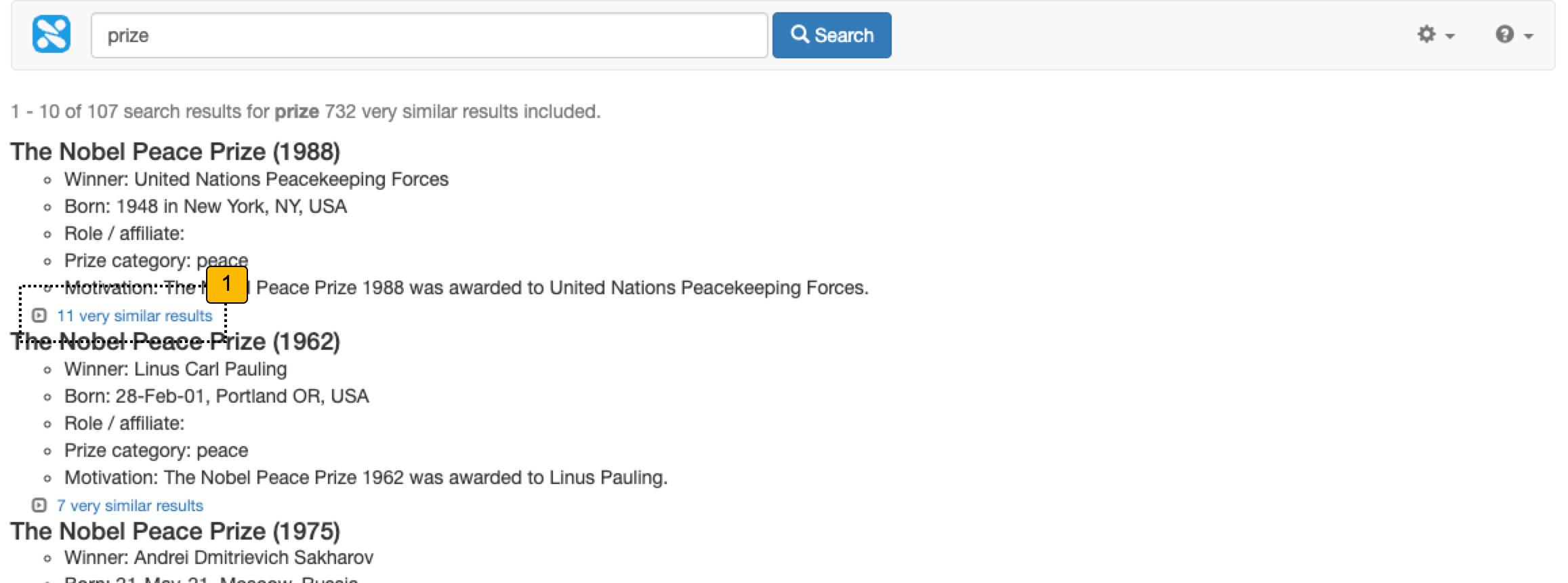The image size is (1568, 583).
Task: Click "Winner: Andrei Dmitrievich Sakharov" line
Action: [219, 558]
